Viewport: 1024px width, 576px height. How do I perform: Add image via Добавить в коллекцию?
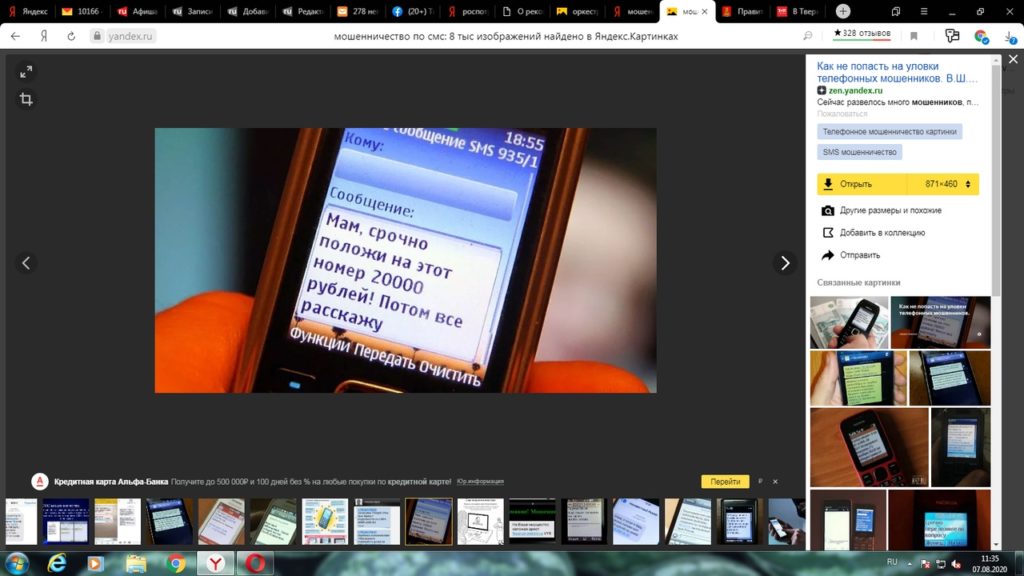[x=881, y=232]
